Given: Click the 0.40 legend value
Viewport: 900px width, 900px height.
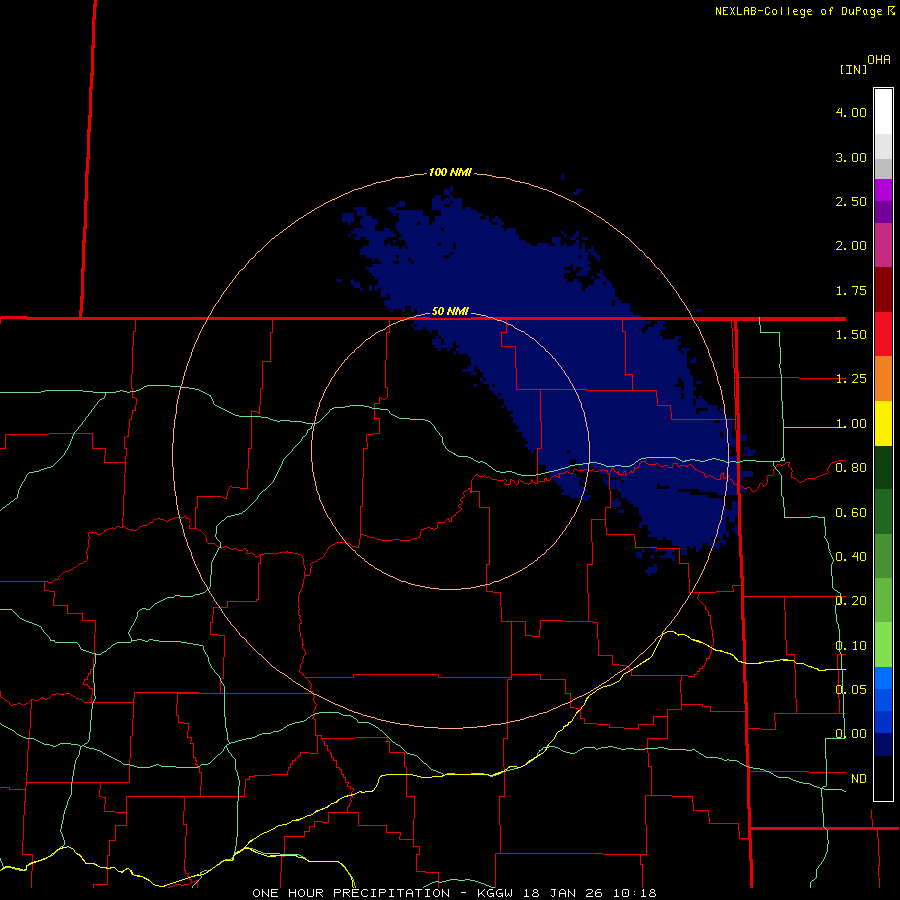Looking at the screenshot, I should click(851, 557).
